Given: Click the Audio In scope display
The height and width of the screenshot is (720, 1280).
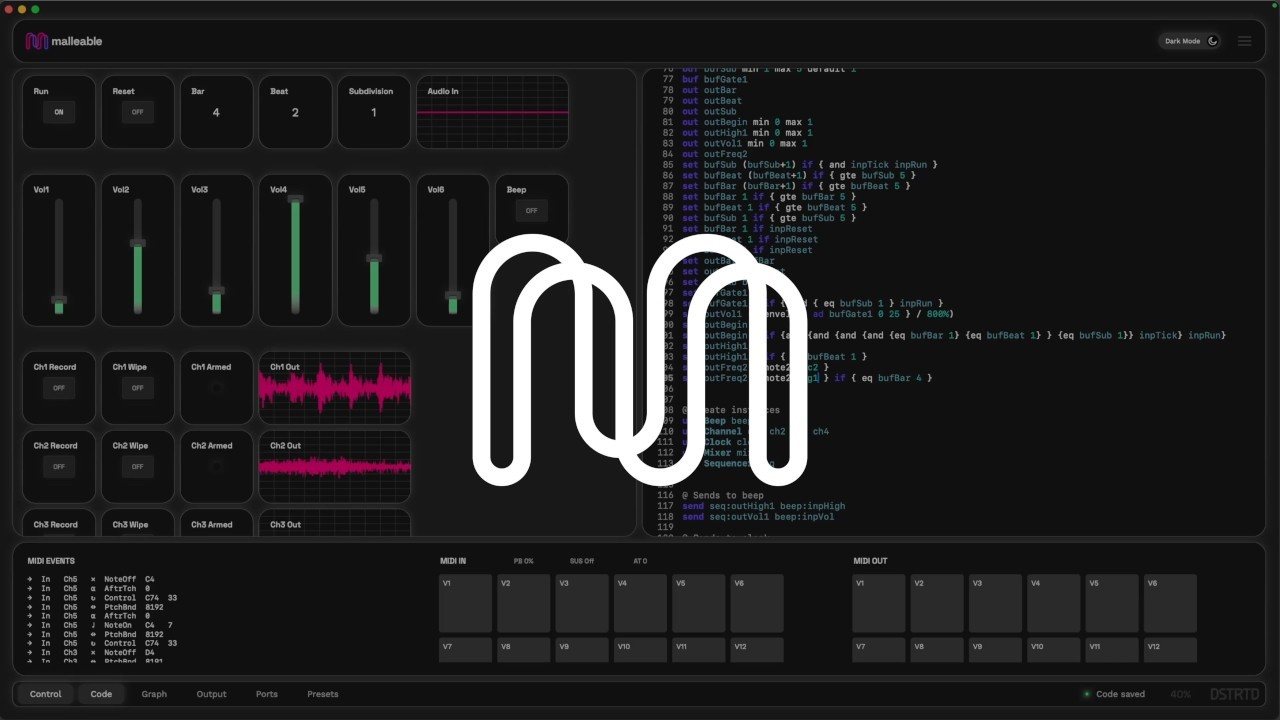Looking at the screenshot, I should [x=492, y=112].
